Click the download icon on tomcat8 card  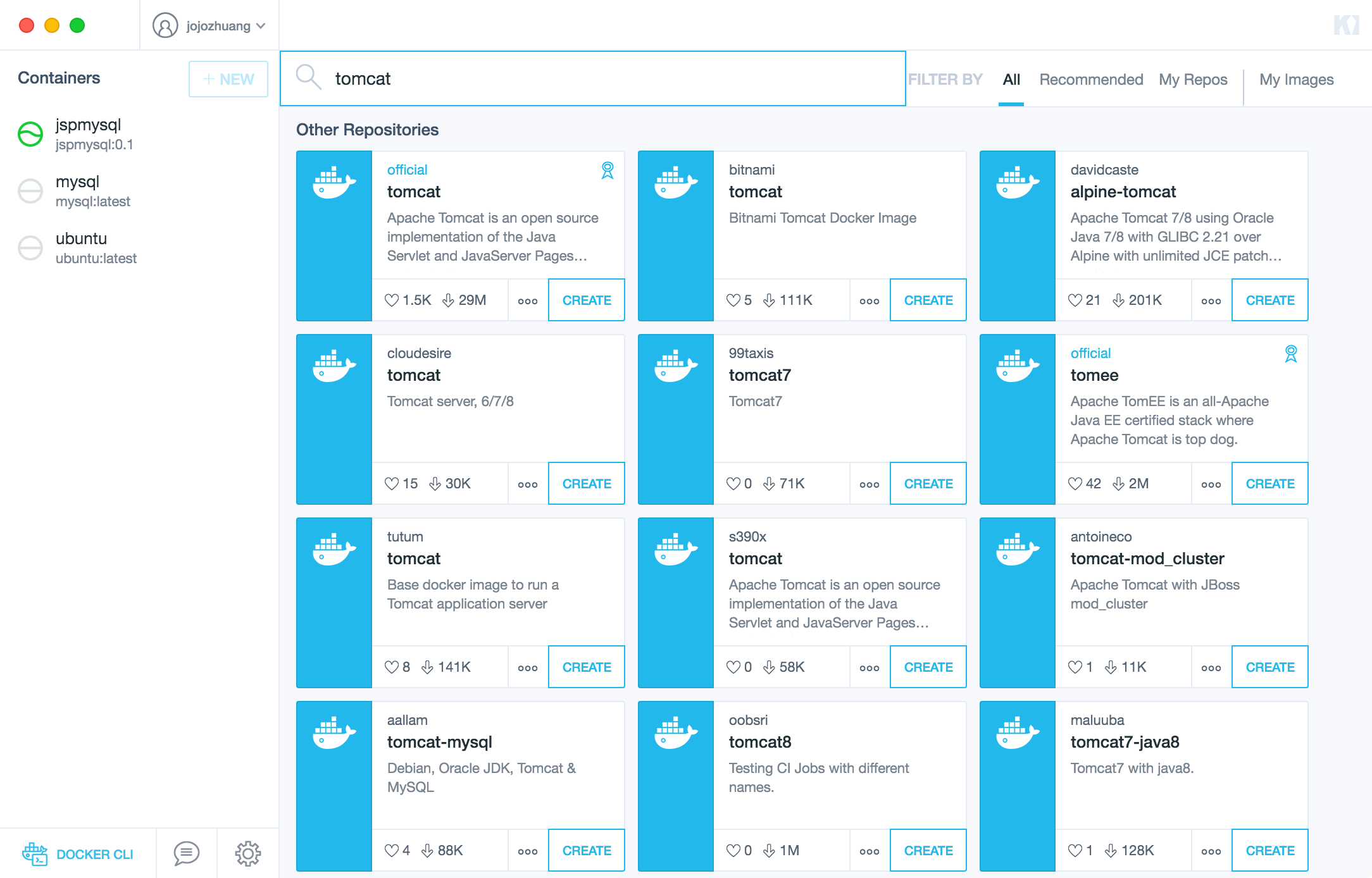(x=769, y=850)
